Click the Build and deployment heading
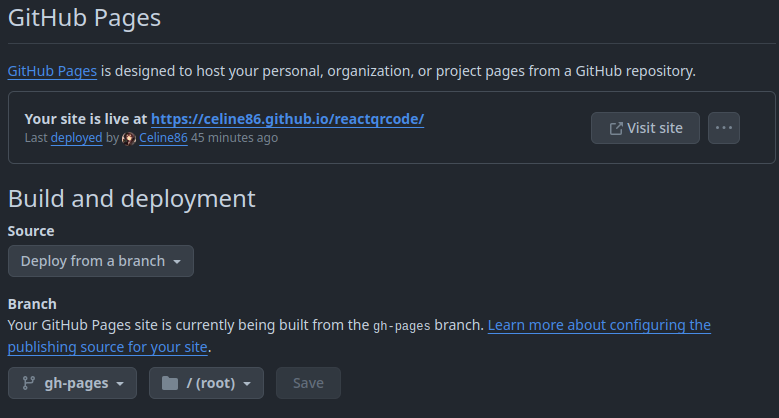Viewport: 779px width, 418px height. [132, 199]
